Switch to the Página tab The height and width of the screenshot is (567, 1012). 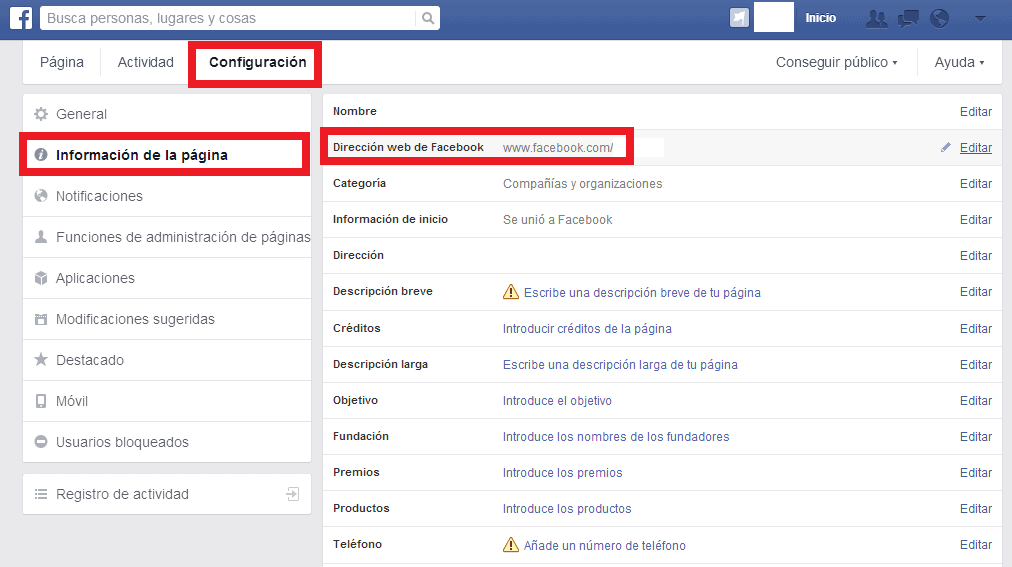point(62,62)
